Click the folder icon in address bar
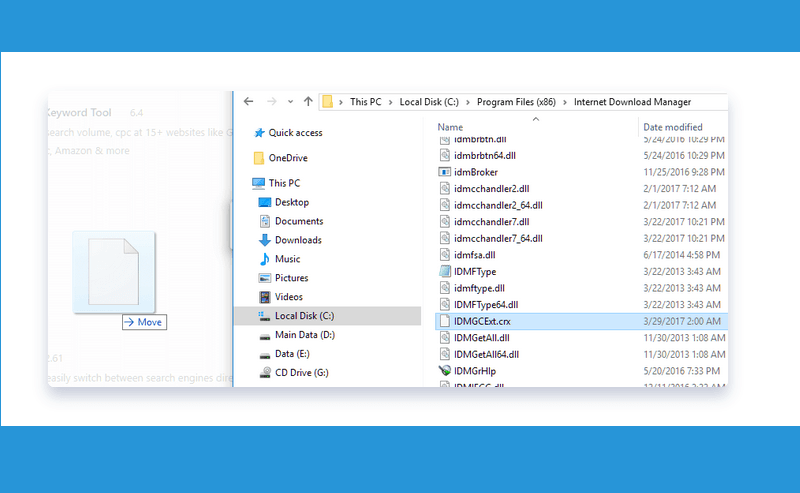 328,102
